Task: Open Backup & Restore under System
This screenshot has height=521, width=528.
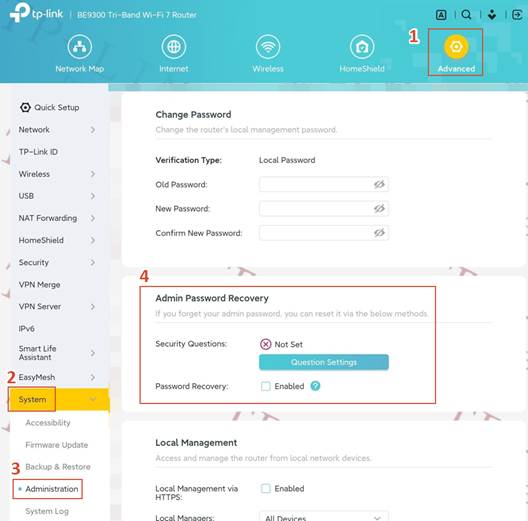Action: [x=58, y=467]
